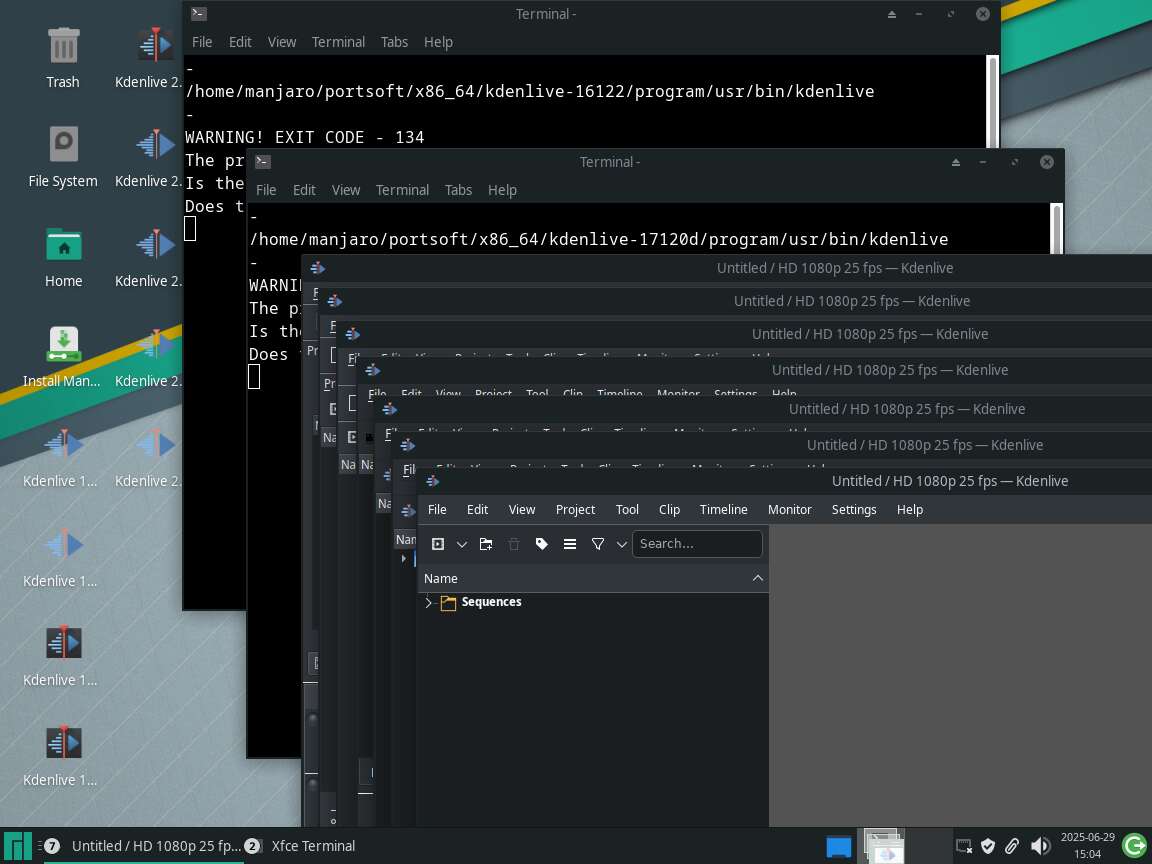
Task: Open the Add Clip dropdown arrow
Action: 461,544
